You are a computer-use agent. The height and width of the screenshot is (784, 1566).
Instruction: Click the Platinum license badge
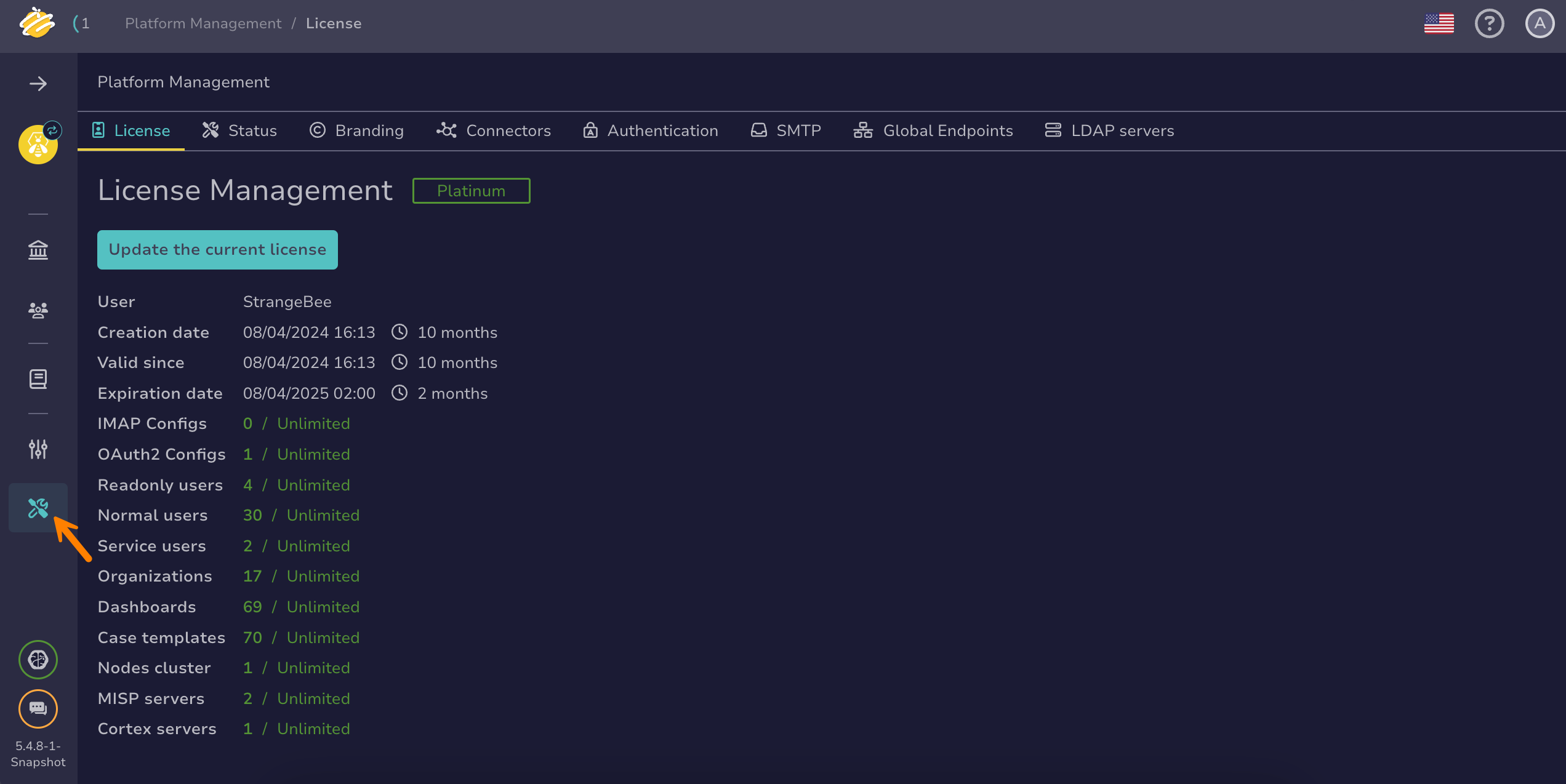pos(471,191)
